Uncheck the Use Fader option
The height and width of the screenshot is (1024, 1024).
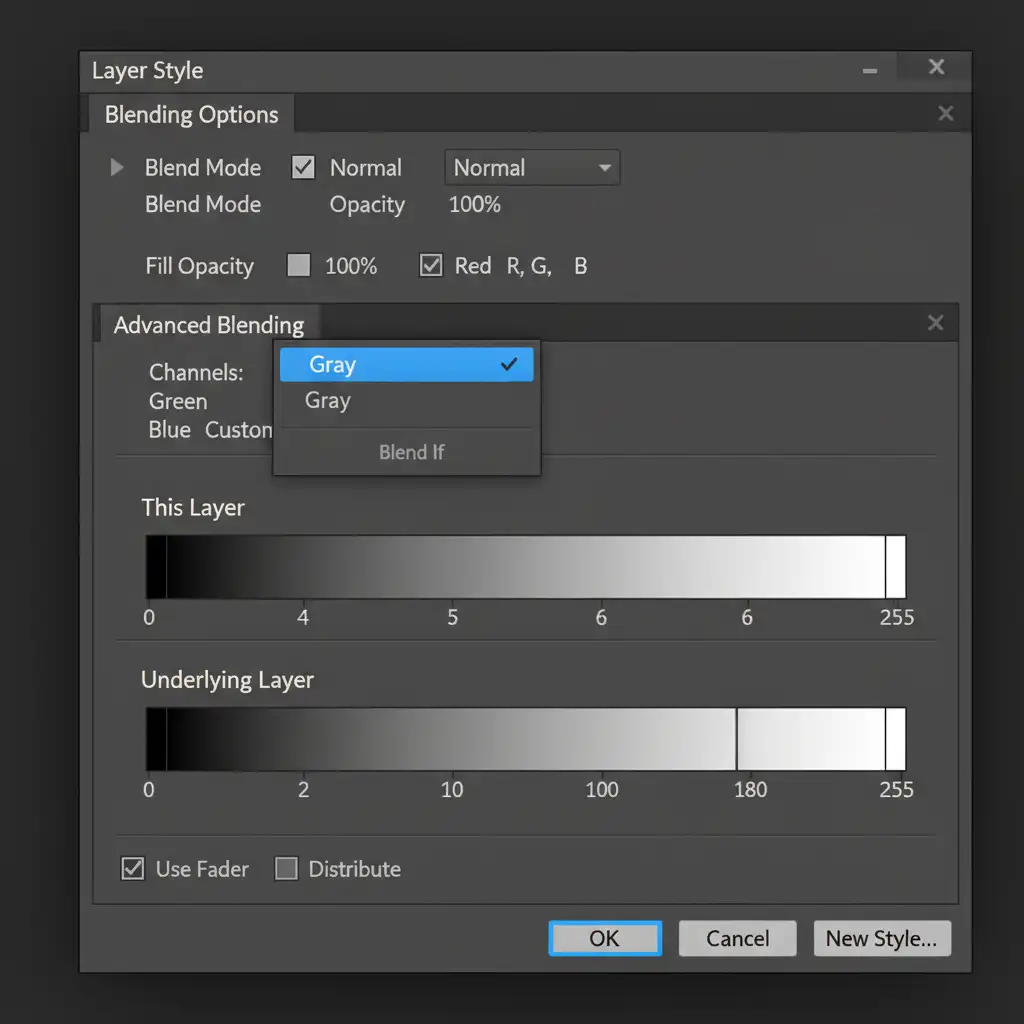[x=132, y=869]
